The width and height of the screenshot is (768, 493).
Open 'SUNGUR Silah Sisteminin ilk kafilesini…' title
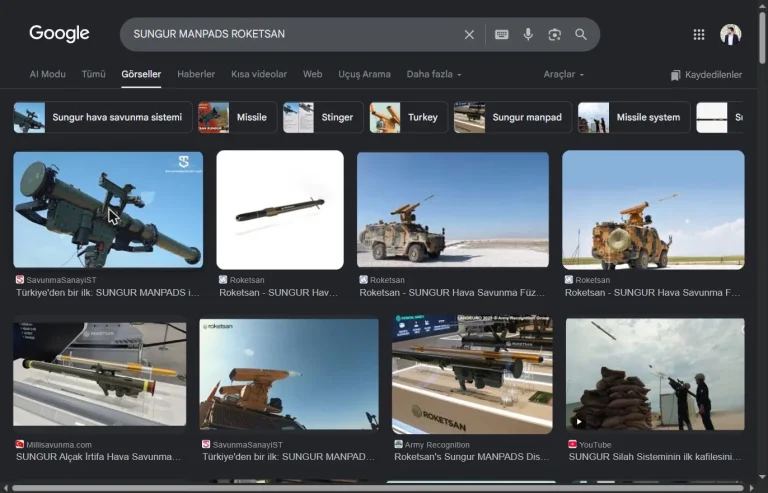coord(655,457)
